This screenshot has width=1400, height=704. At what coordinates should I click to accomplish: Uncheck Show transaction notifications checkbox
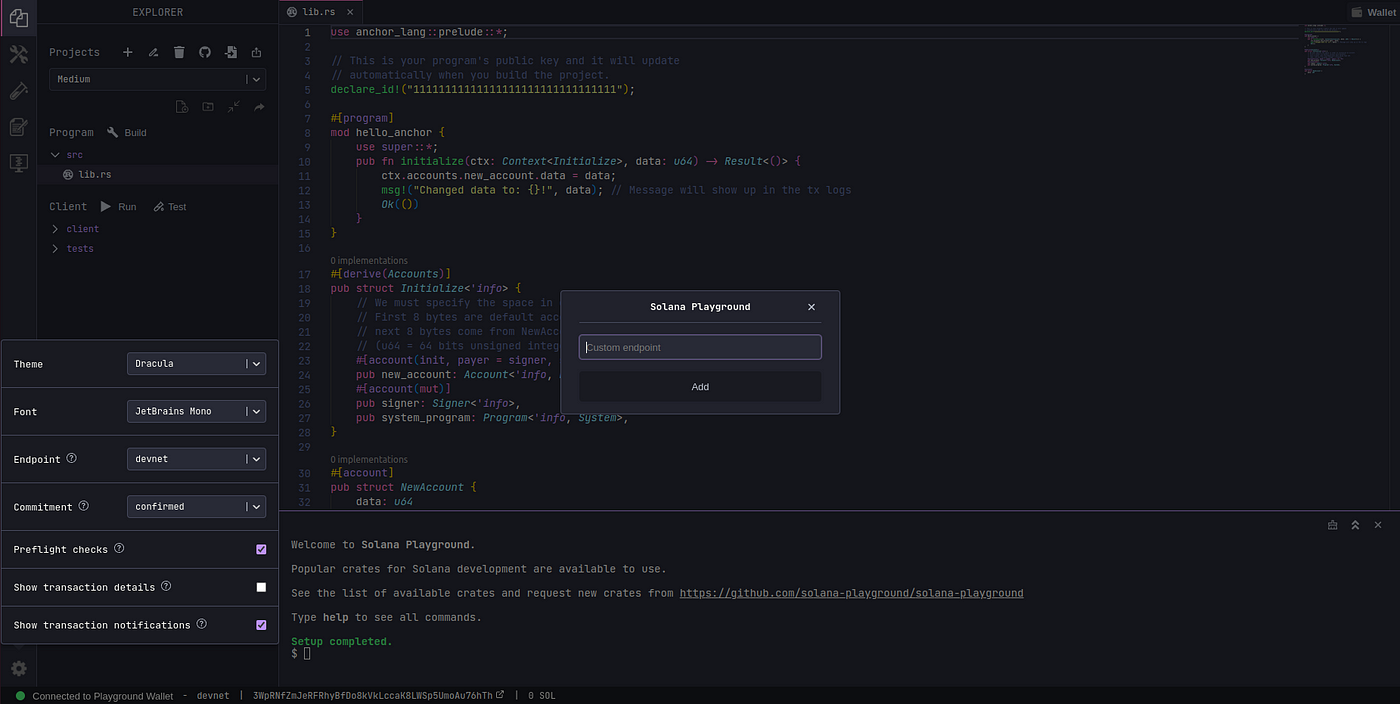(261, 625)
